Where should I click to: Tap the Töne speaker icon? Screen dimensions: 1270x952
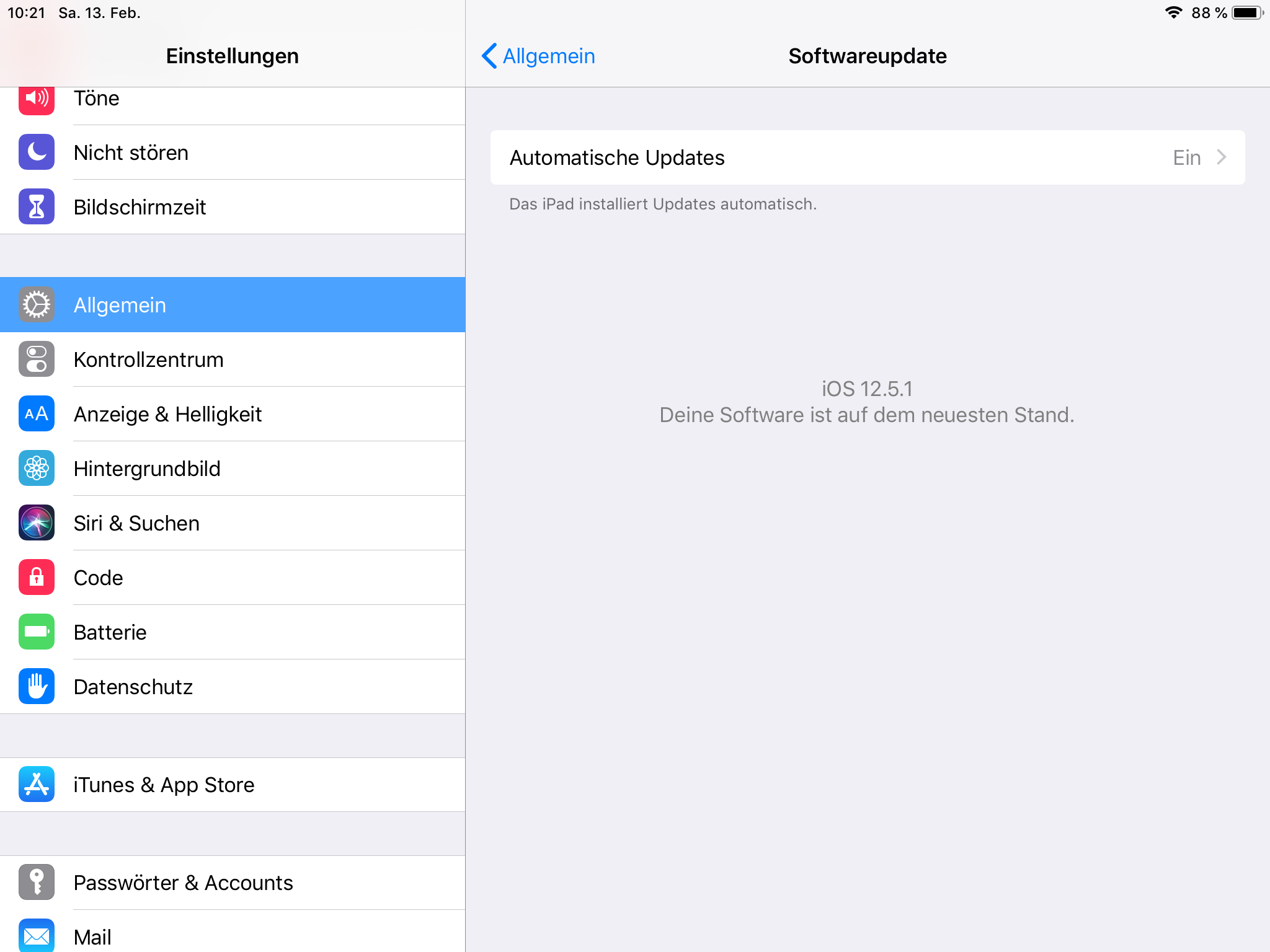pos(37,99)
